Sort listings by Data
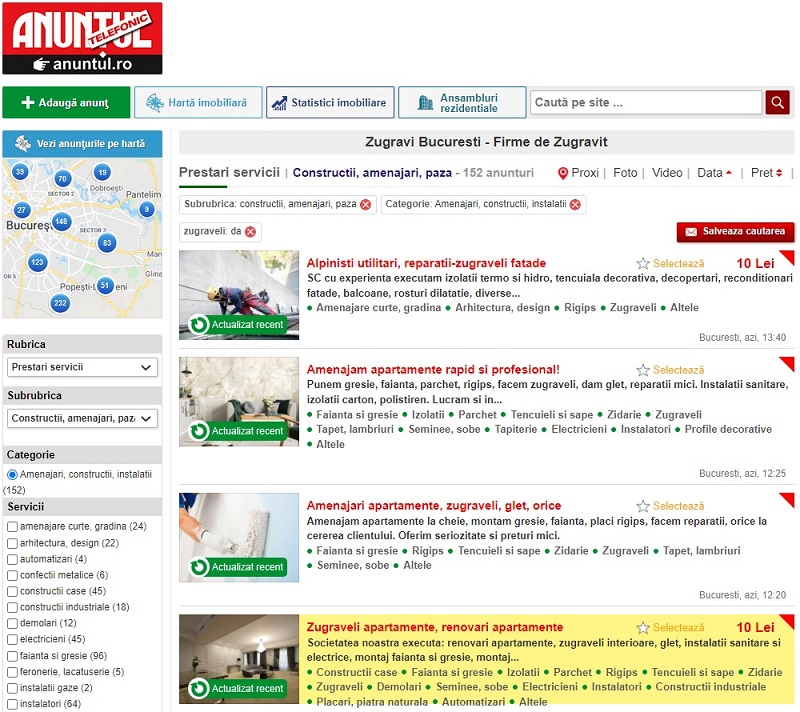Image resolution: width=800 pixels, height=712 pixels. (x=714, y=173)
